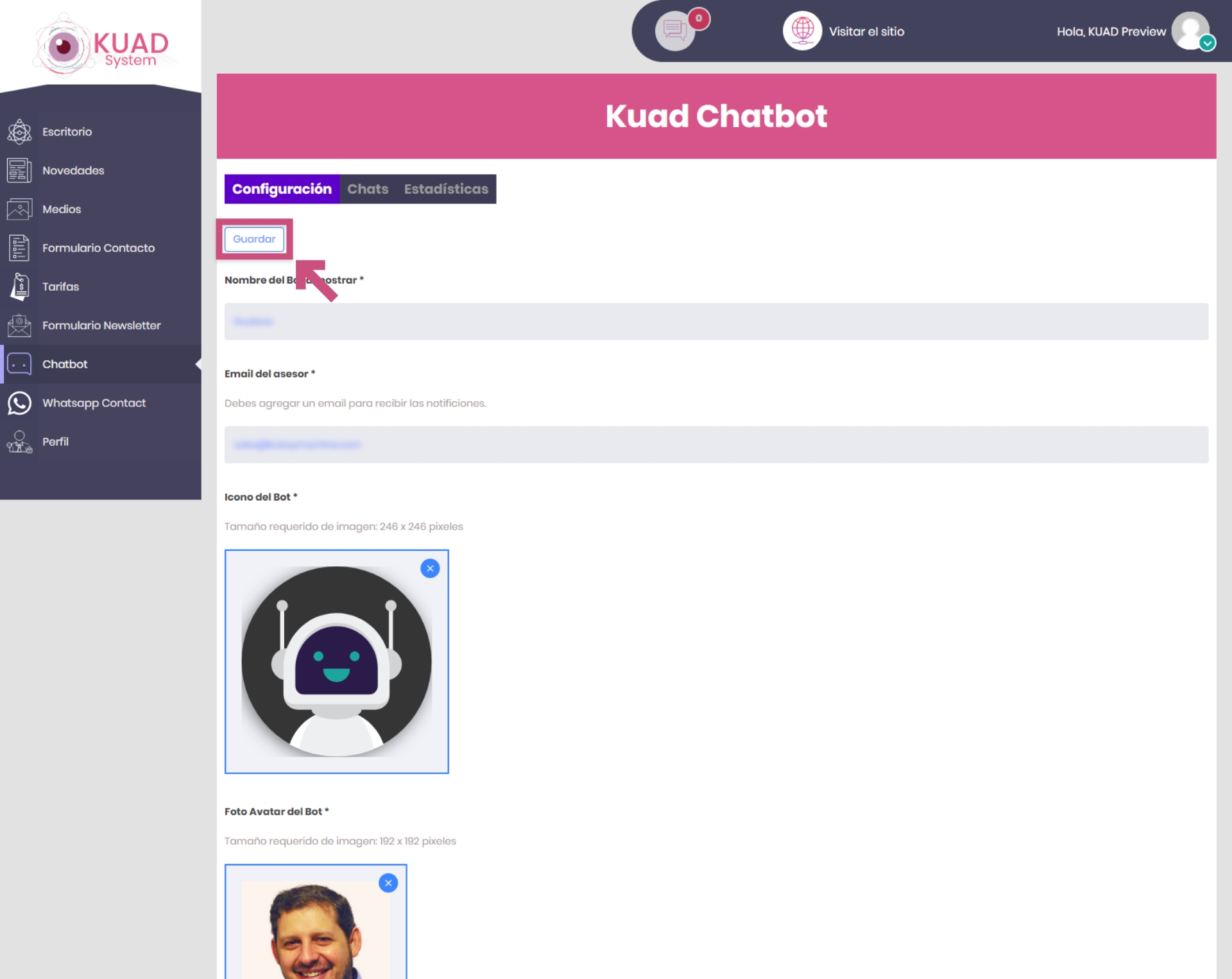The image size is (1232, 979).
Task: Switch to the Estadísticas tab
Action: 446,189
